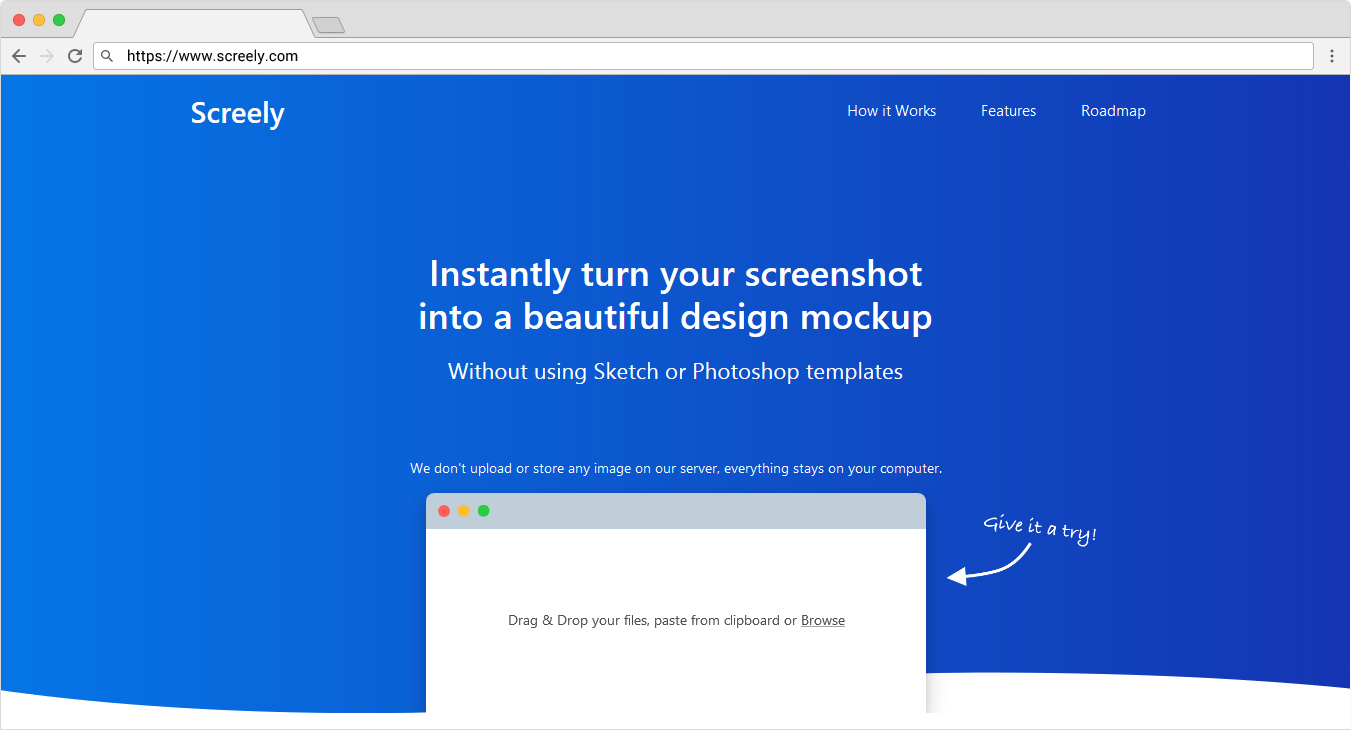Click the yellow dot in mockup window
Screen dimensions: 1351x730
(464, 511)
